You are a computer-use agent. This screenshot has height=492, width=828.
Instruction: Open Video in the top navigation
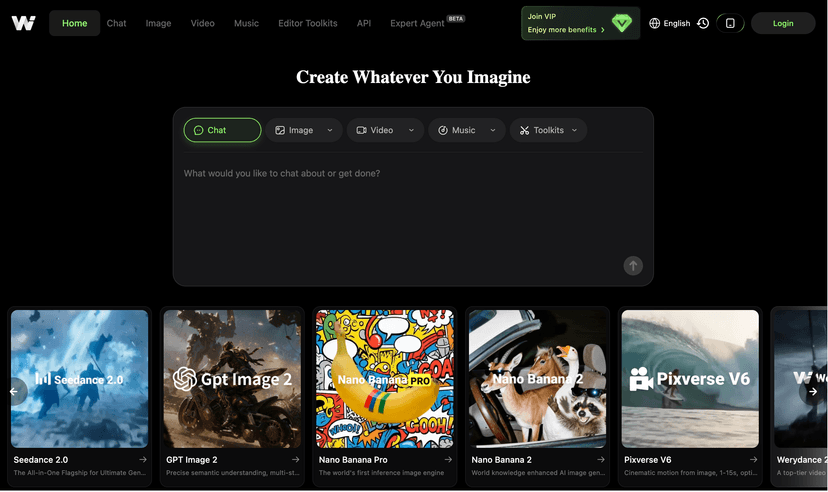pyautogui.click(x=202, y=23)
